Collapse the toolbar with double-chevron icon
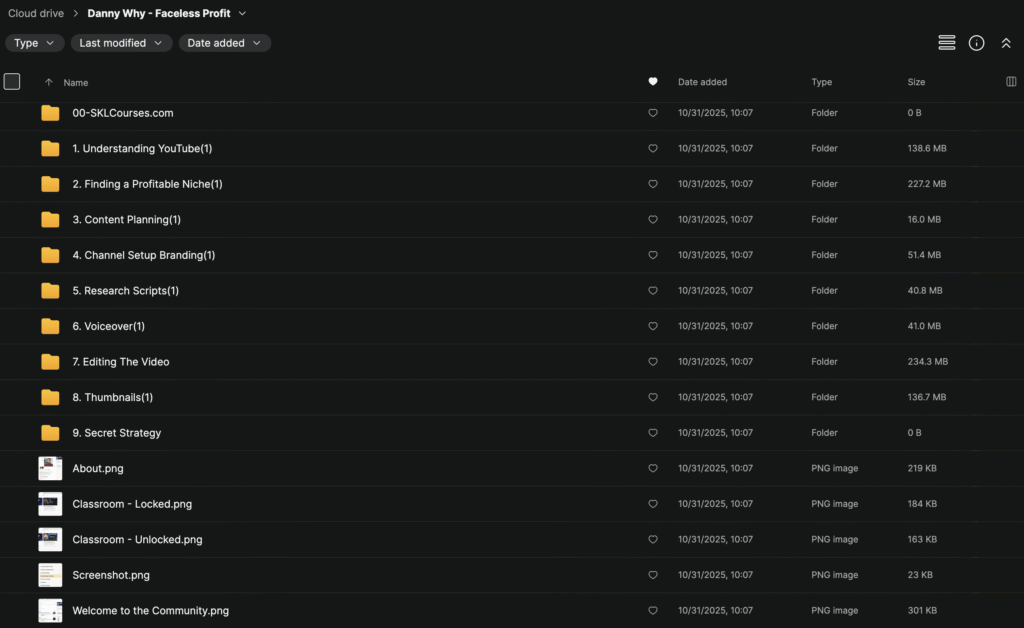Viewport: 1024px width, 628px height. (1006, 42)
